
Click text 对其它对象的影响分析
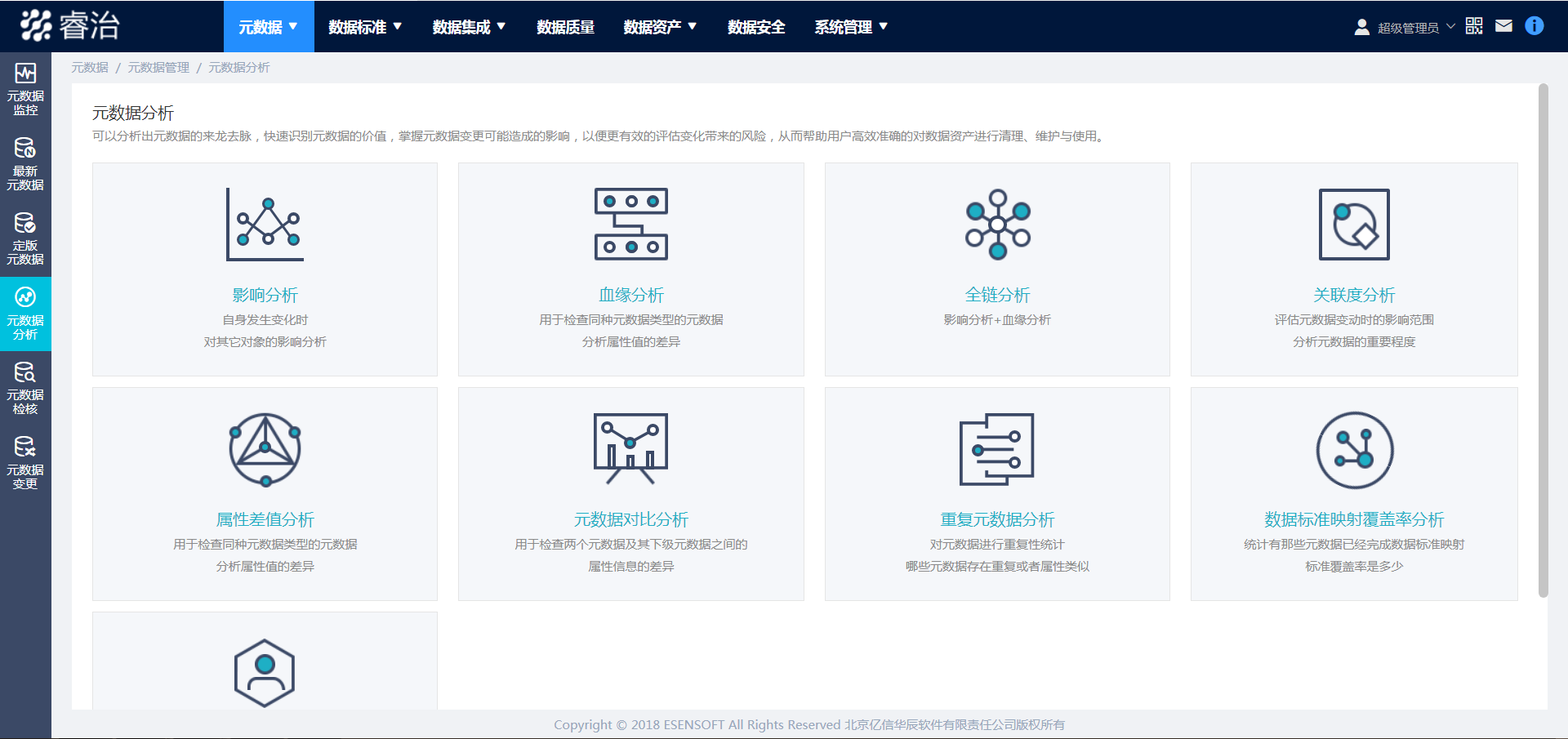[x=265, y=342]
